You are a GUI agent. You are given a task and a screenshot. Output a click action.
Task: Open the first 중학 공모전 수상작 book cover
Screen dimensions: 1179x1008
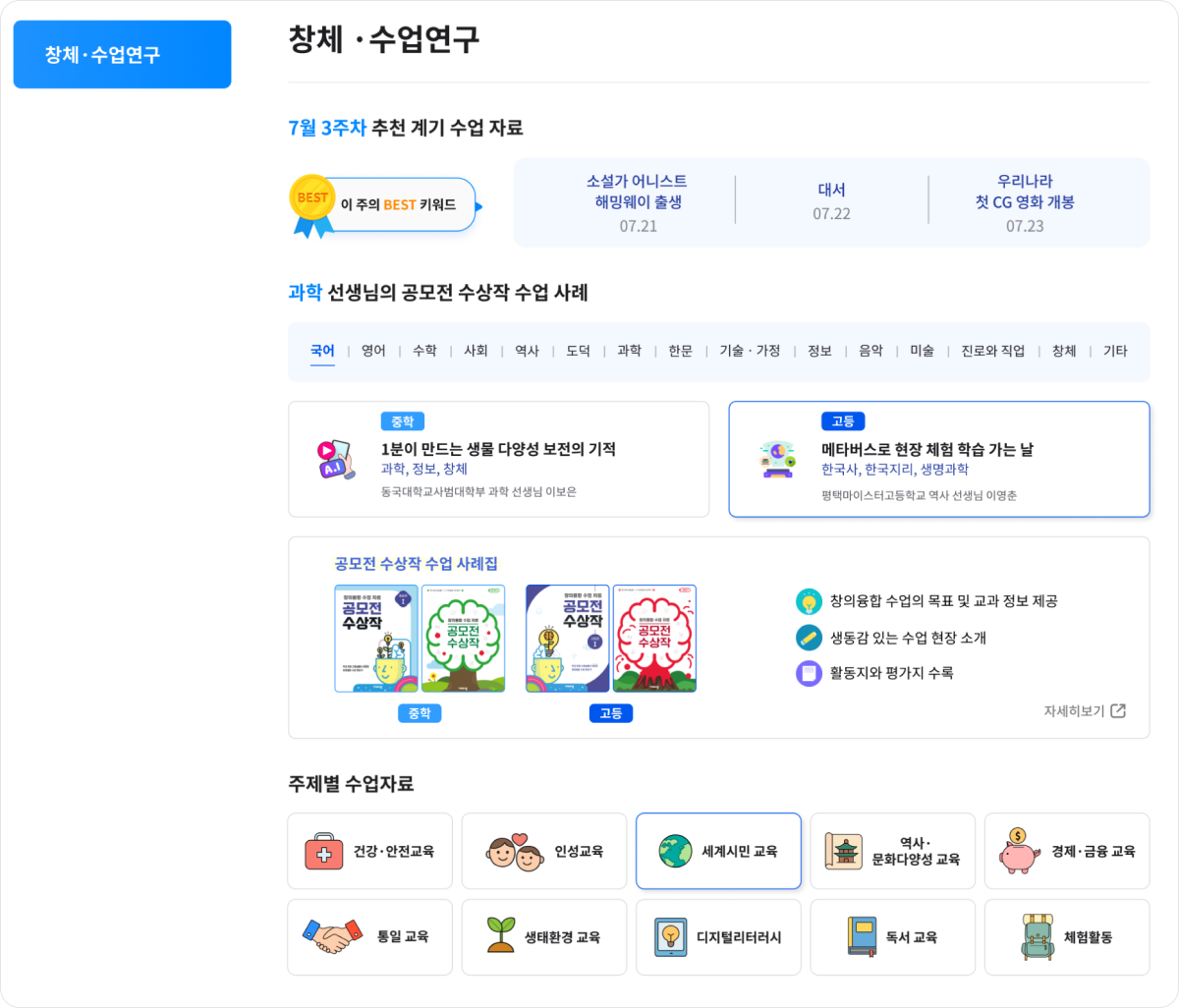[376, 639]
